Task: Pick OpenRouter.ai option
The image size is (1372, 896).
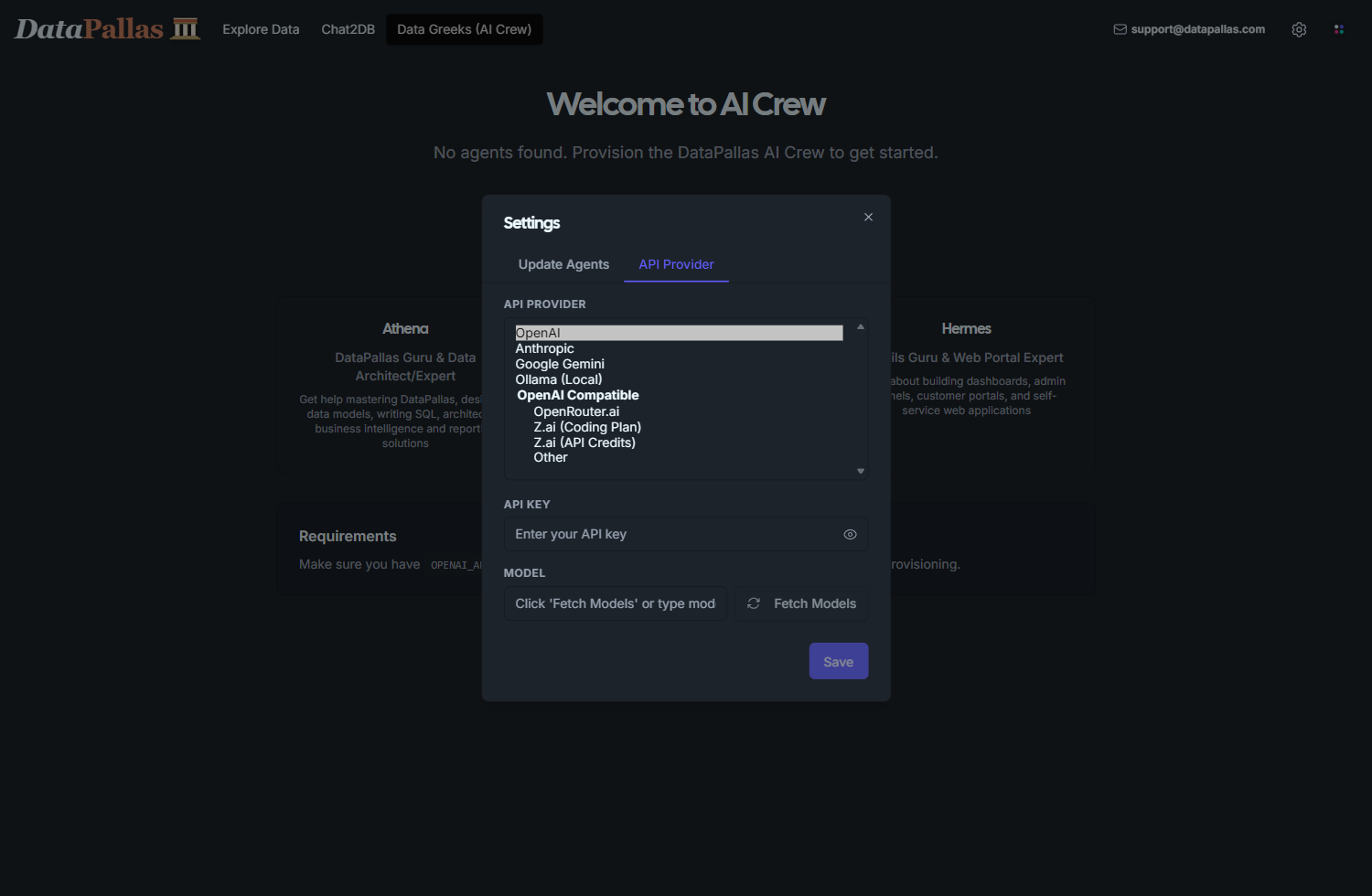Action: click(679, 411)
